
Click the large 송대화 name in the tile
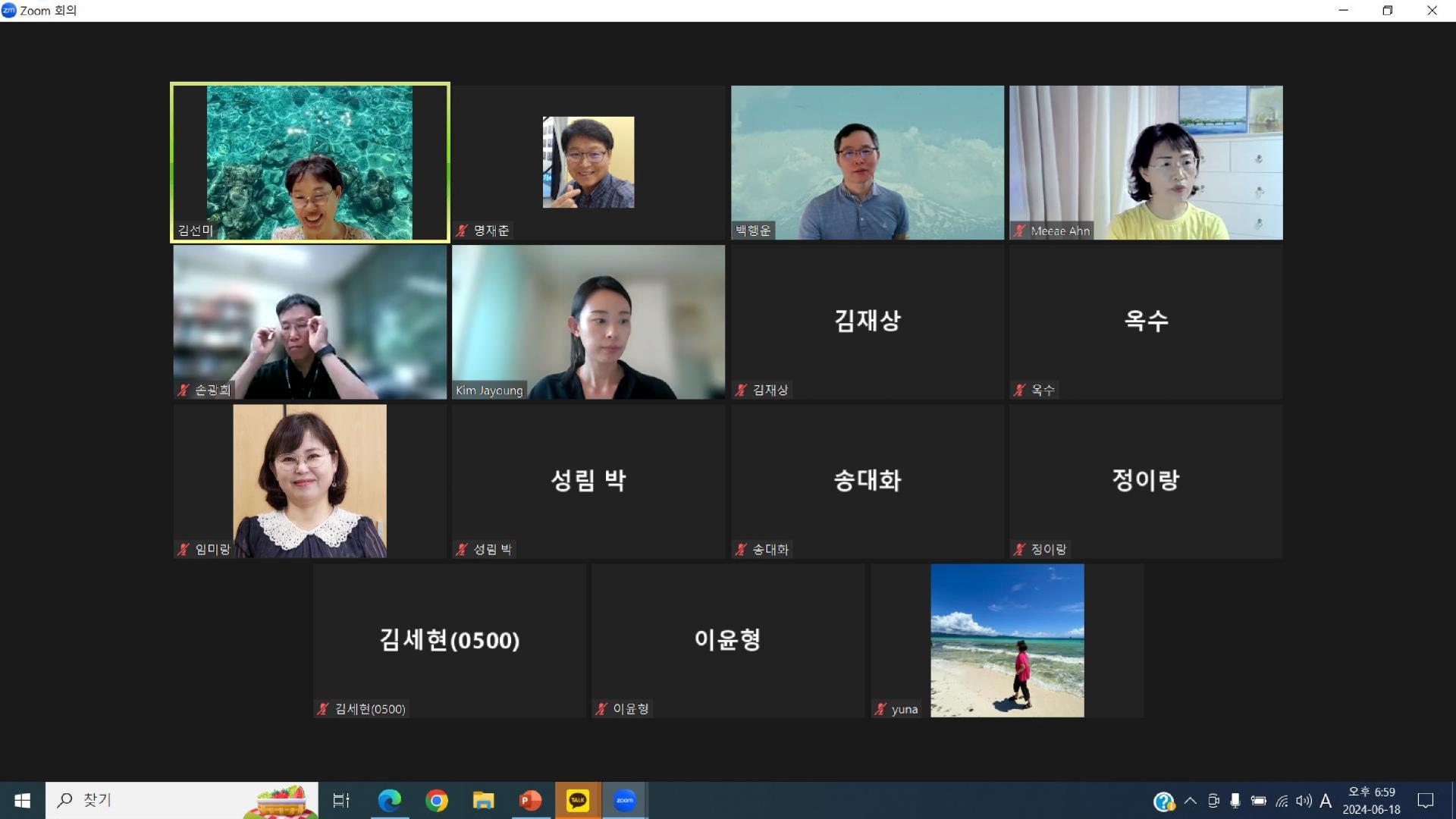click(x=868, y=480)
